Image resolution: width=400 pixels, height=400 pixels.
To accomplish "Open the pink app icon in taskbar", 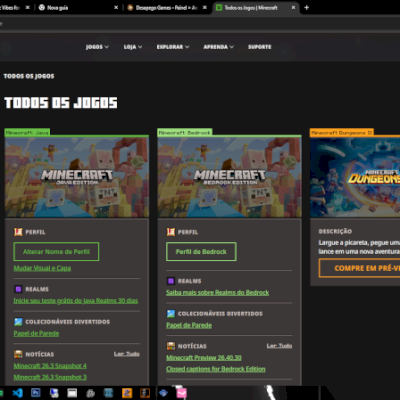I will [181, 393].
